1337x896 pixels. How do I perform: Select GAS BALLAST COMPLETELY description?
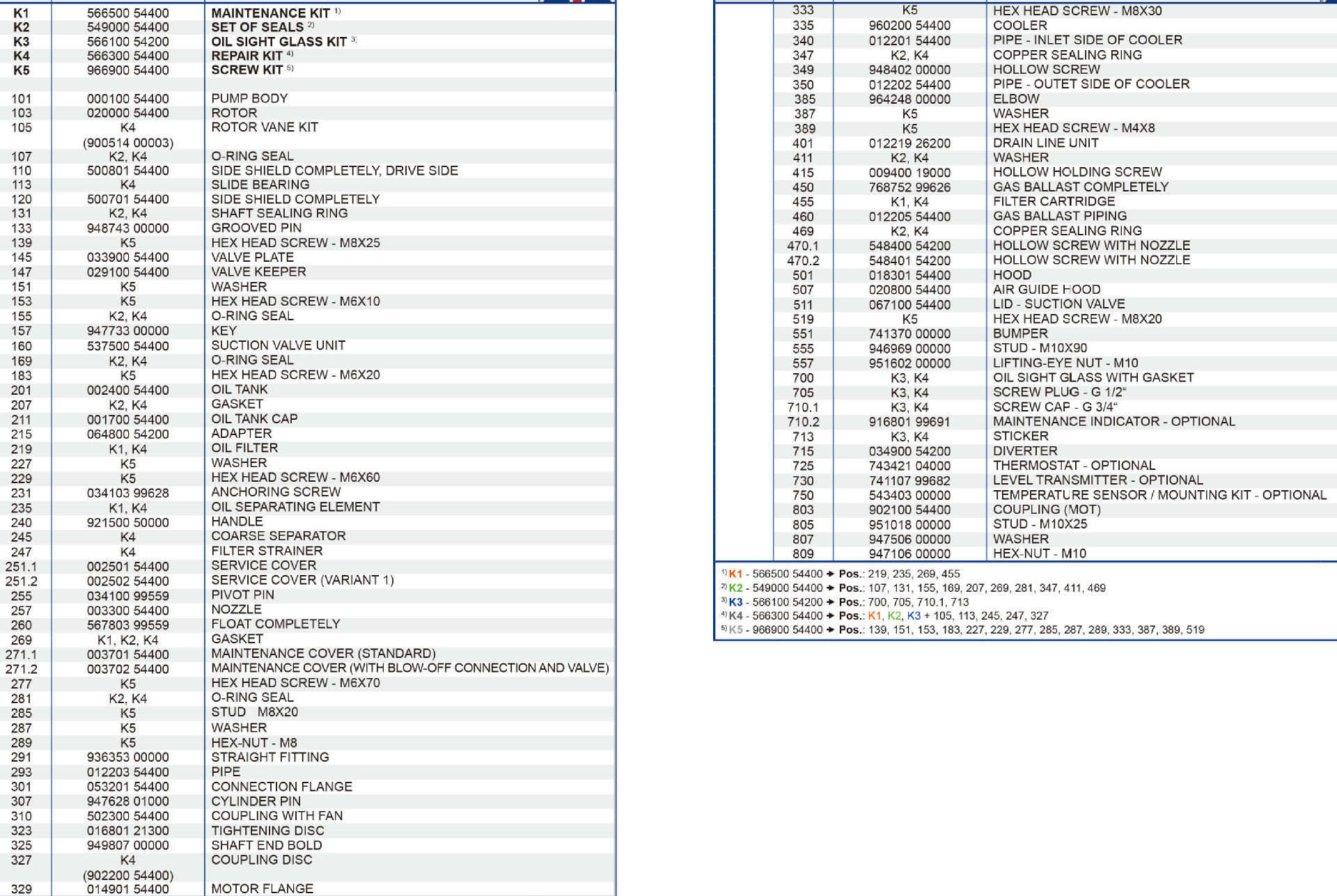1080,187
